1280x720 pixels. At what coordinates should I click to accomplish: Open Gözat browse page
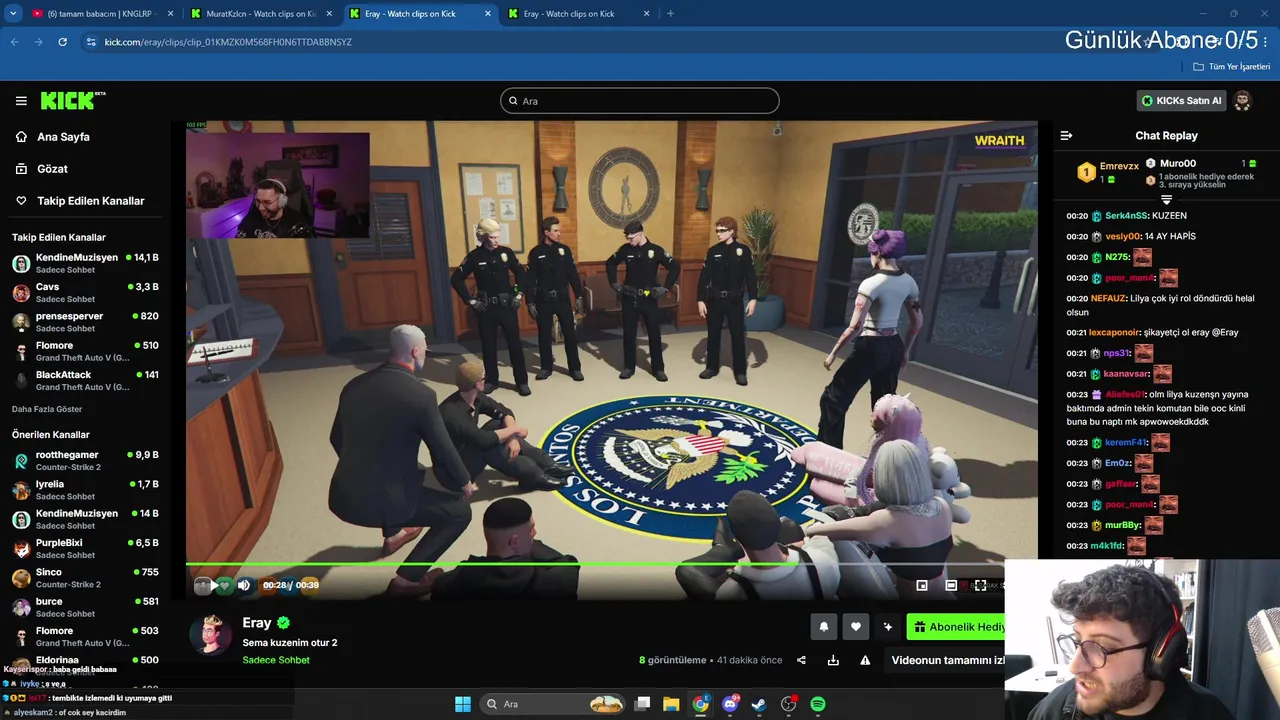52,169
